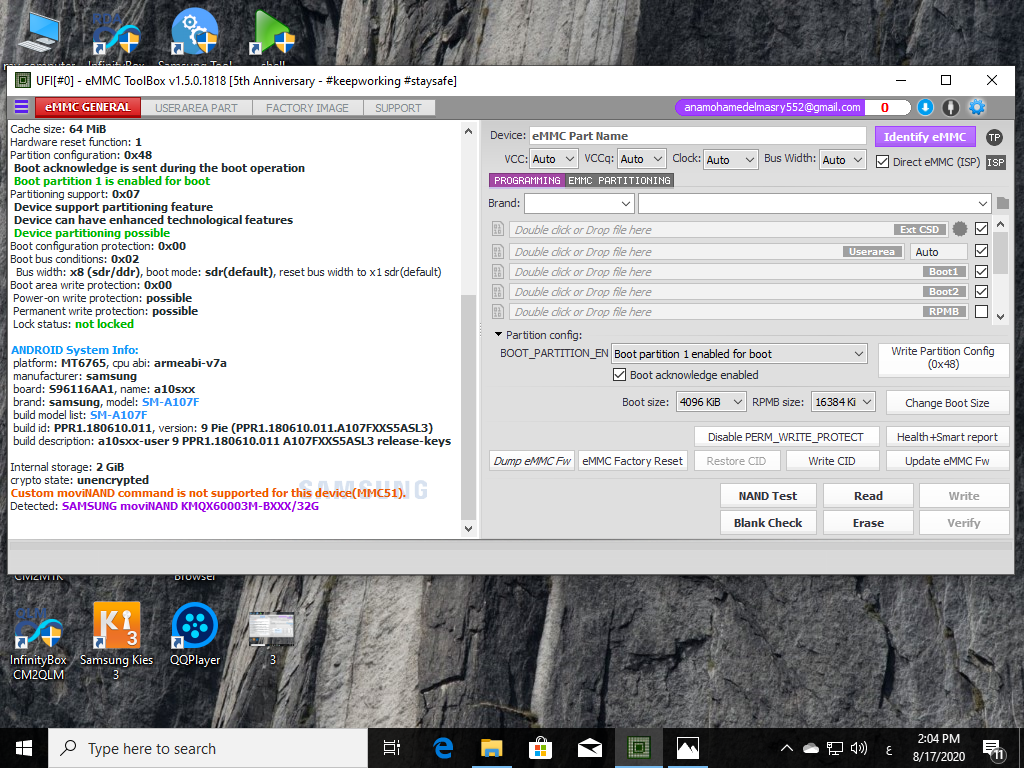Image resolution: width=1024 pixels, height=768 pixels.
Task: Open the Photos app on taskbar
Action: coord(688,748)
